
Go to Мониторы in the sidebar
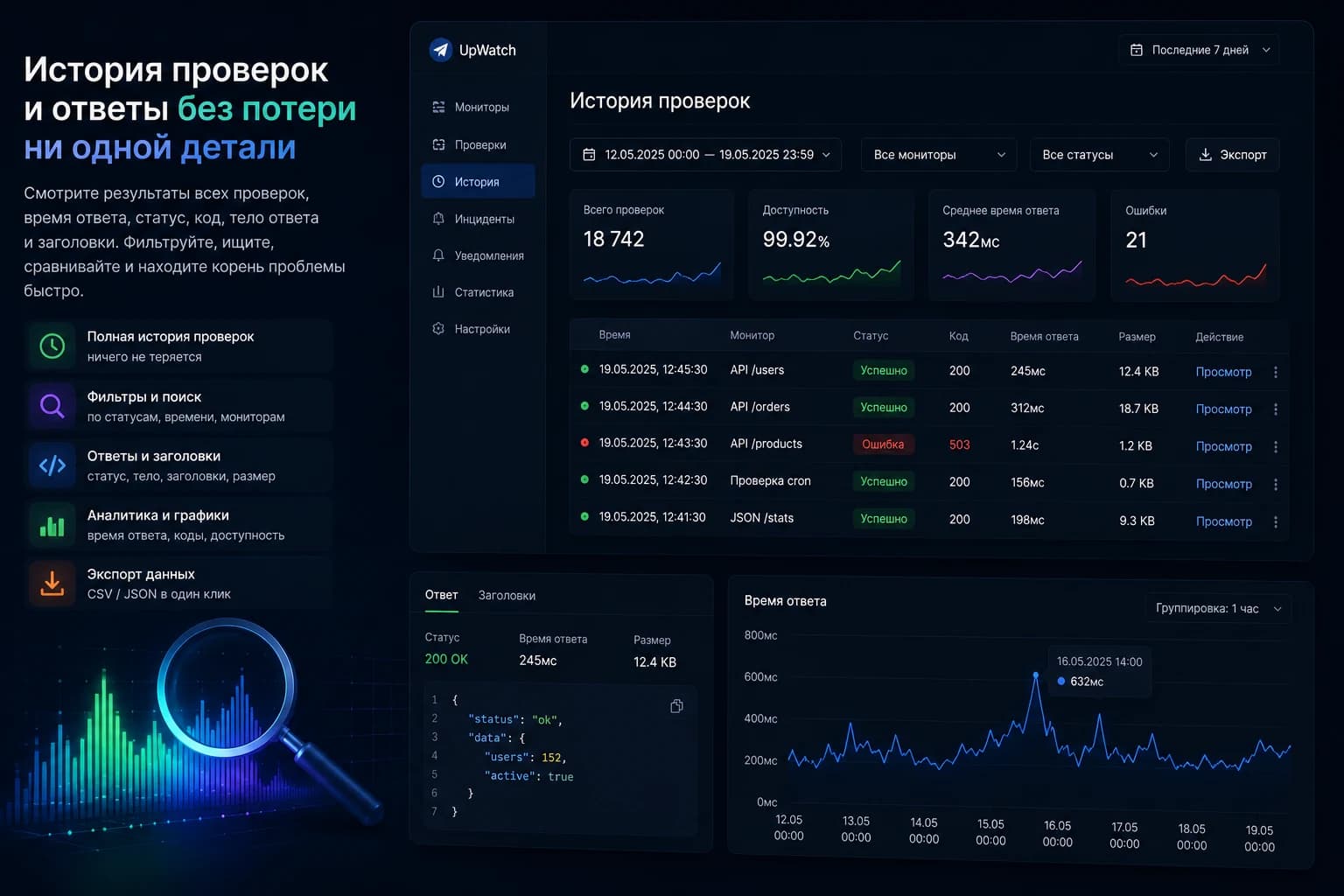(x=478, y=107)
